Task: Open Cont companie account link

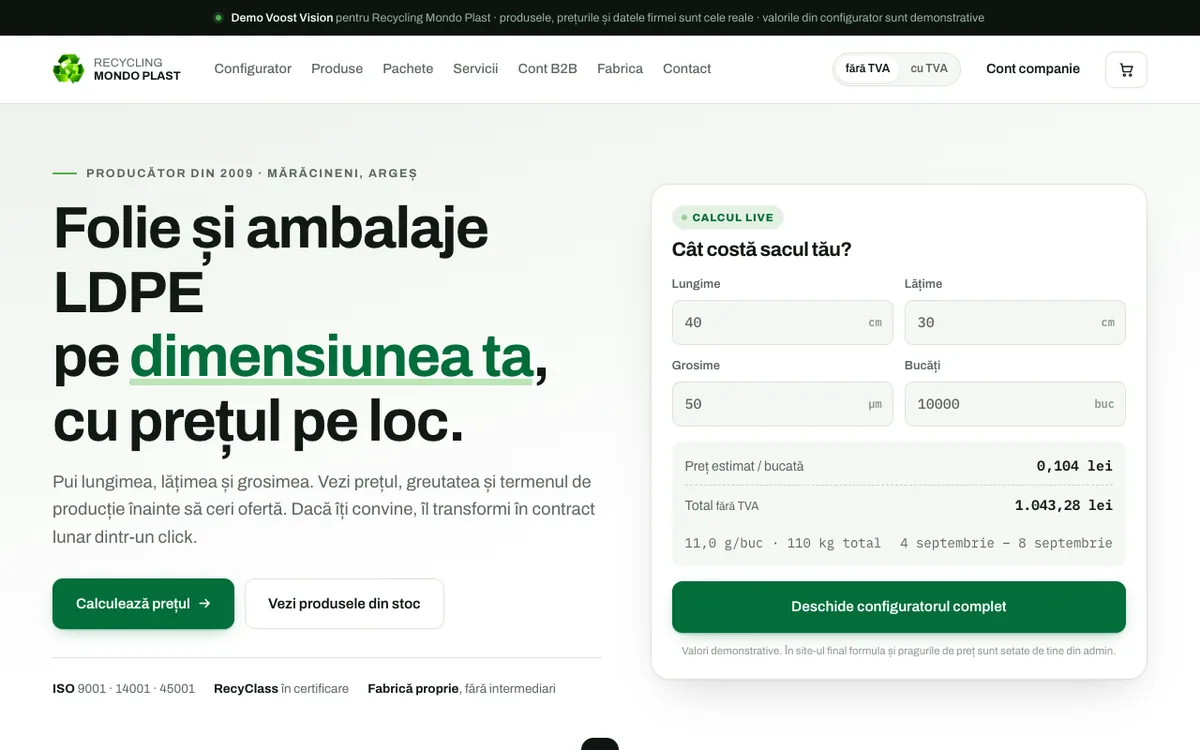Action: coord(1033,69)
